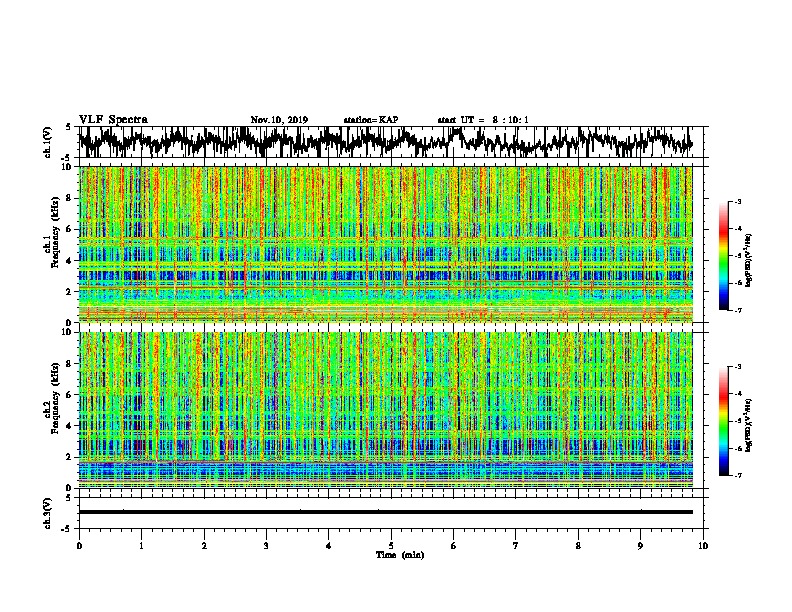This screenshot has width=792, height=612.
Task: Click the "0" tick on the time axis
Action: 79,546
